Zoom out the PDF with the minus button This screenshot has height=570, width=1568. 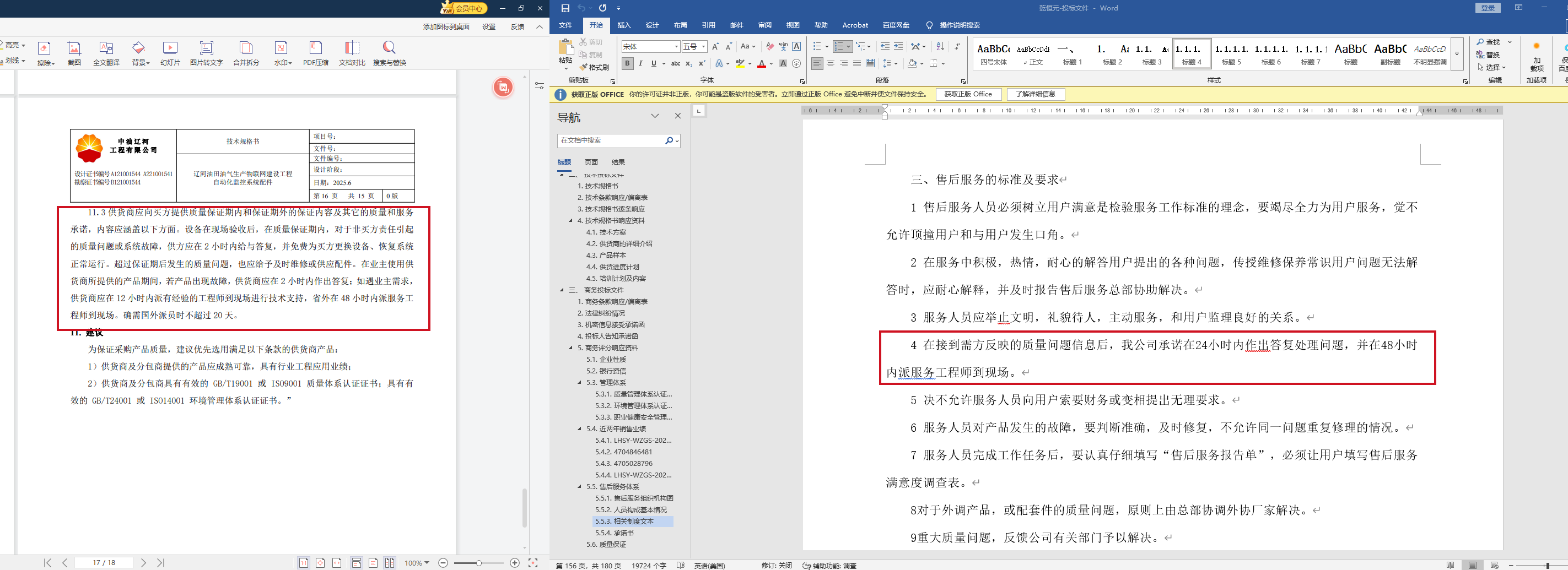click(443, 563)
